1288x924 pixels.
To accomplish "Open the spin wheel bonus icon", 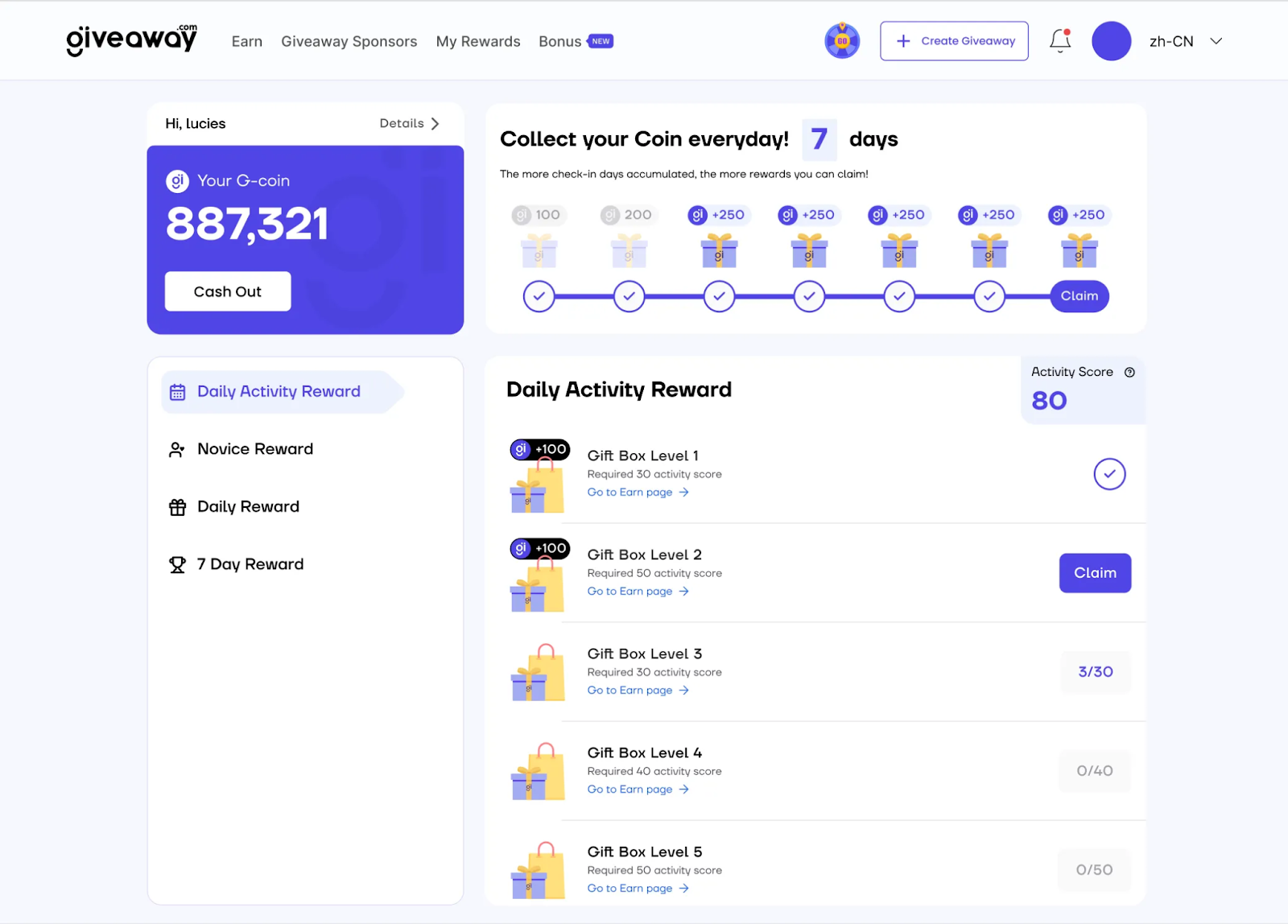I will (842, 40).
